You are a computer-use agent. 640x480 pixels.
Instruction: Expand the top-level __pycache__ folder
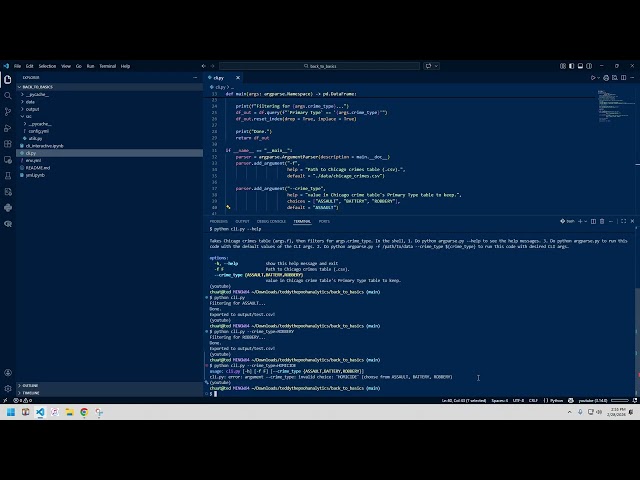(109, 94)
